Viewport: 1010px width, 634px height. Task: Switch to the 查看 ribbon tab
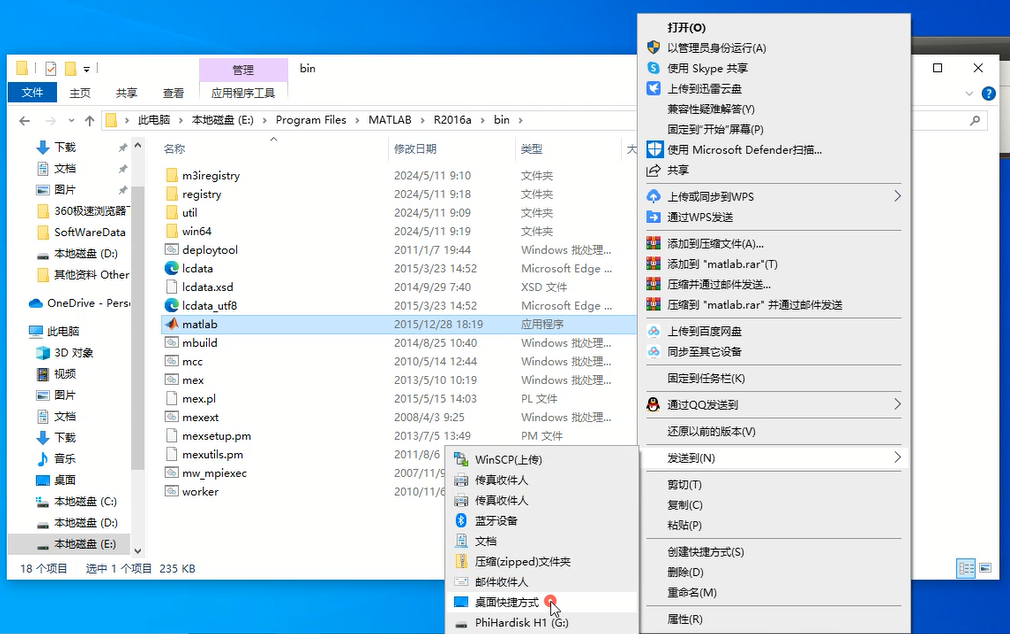tap(173, 93)
